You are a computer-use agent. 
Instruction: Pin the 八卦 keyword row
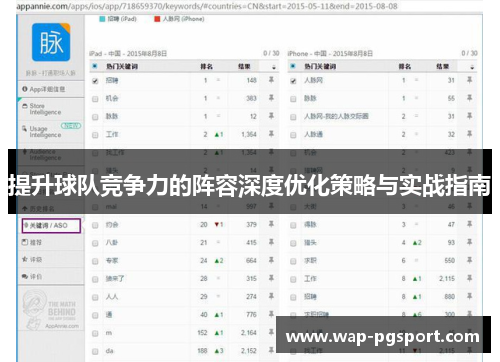271,242
